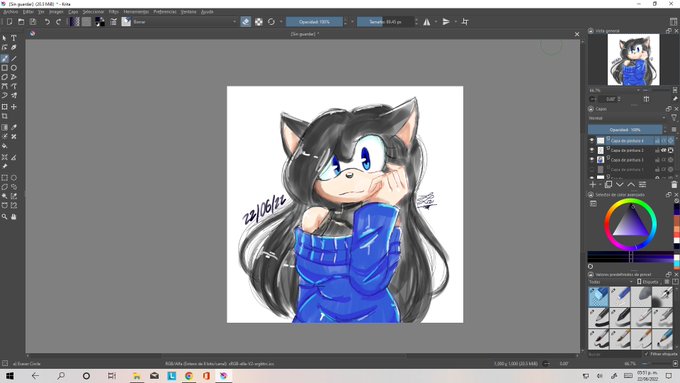Open brush editor settings
This screenshot has height=383, width=680.
pos(113,22)
